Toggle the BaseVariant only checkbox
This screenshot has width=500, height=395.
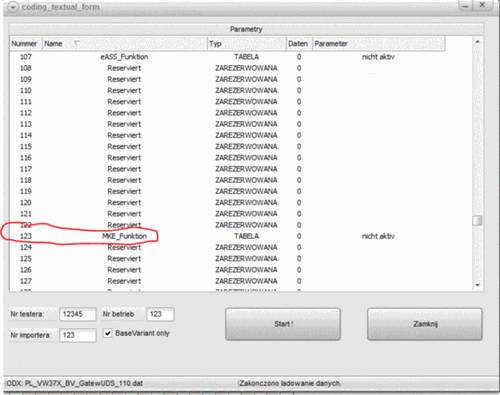click(x=107, y=333)
